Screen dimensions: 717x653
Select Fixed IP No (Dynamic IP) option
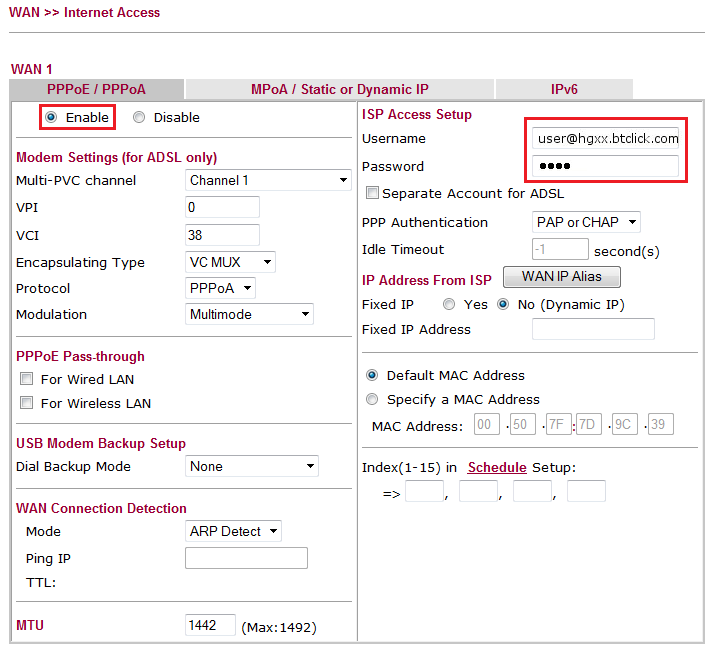point(503,304)
